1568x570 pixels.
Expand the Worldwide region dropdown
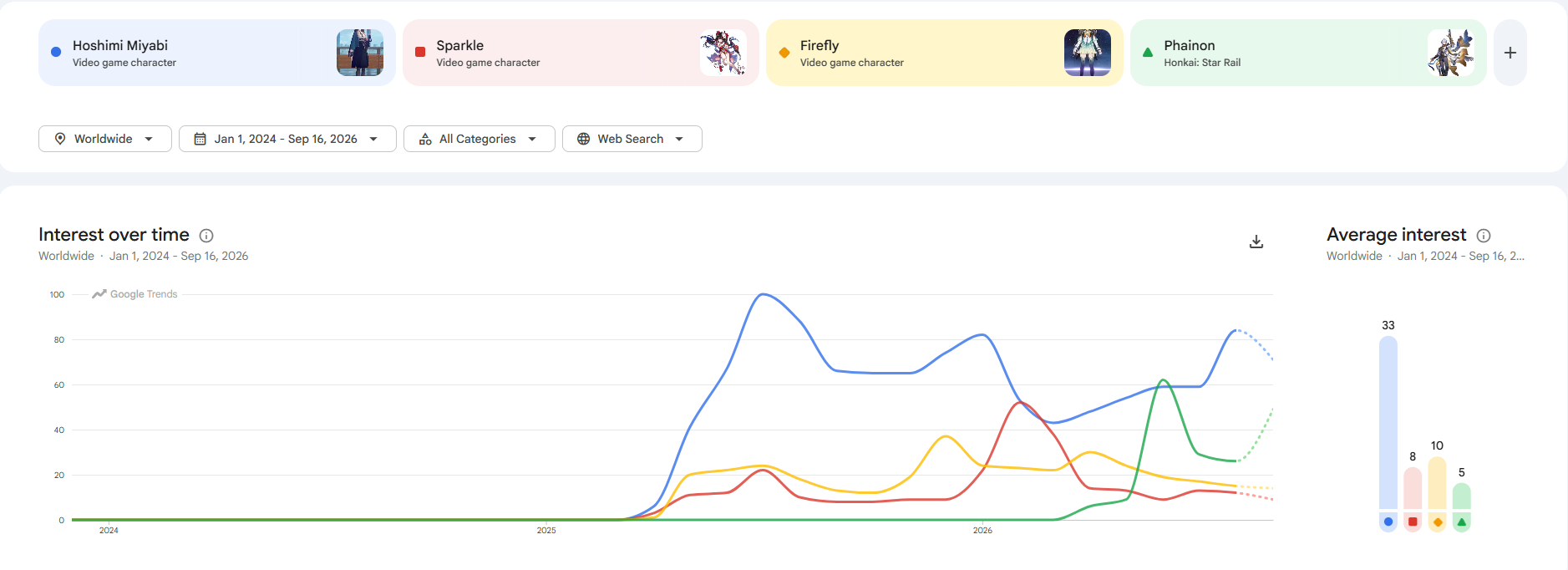coord(105,139)
